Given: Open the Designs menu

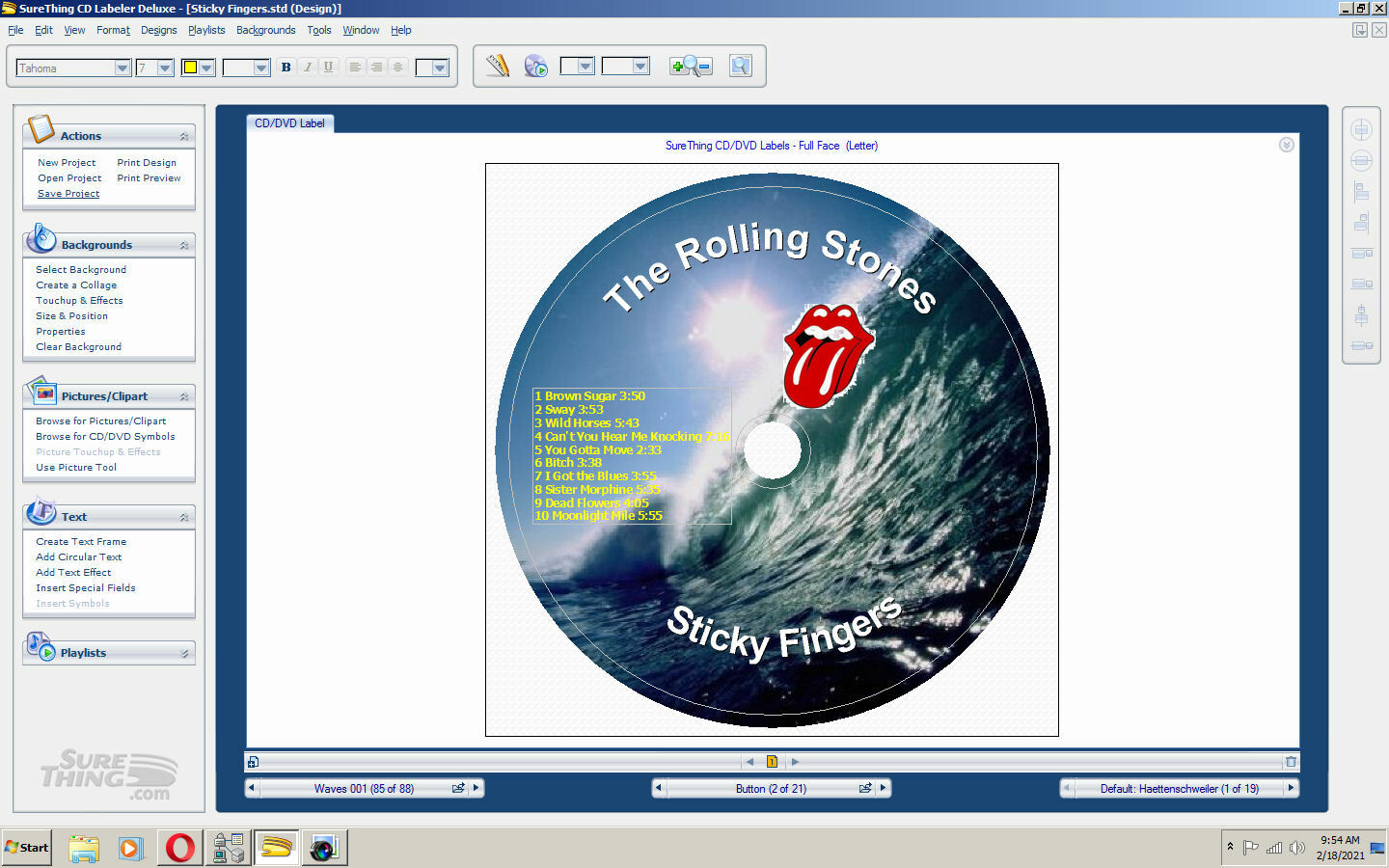Looking at the screenshot, I should click(159, 30).
